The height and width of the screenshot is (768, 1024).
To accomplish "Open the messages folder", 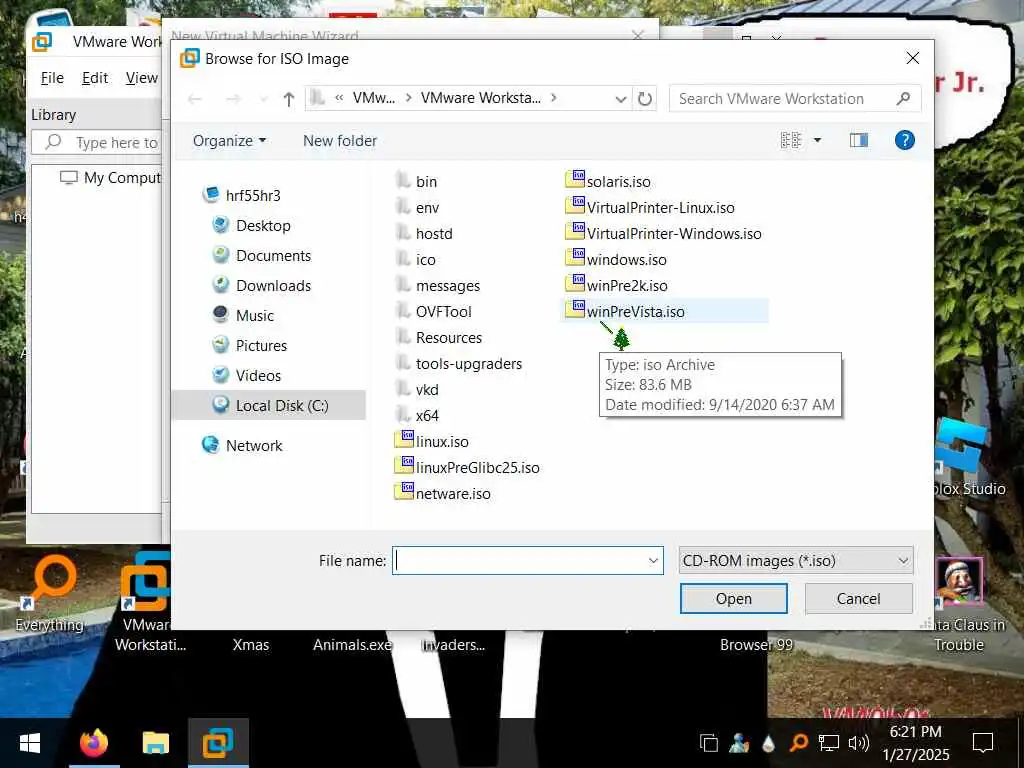I will pyautogui.click(x=447, y=285).
